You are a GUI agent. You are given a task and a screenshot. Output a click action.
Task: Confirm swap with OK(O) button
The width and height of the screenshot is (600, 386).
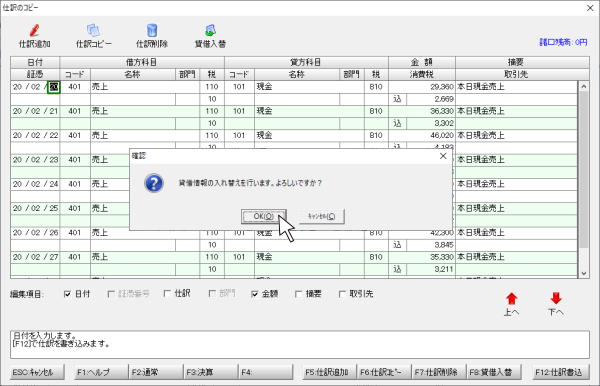[x=264, y=217]
